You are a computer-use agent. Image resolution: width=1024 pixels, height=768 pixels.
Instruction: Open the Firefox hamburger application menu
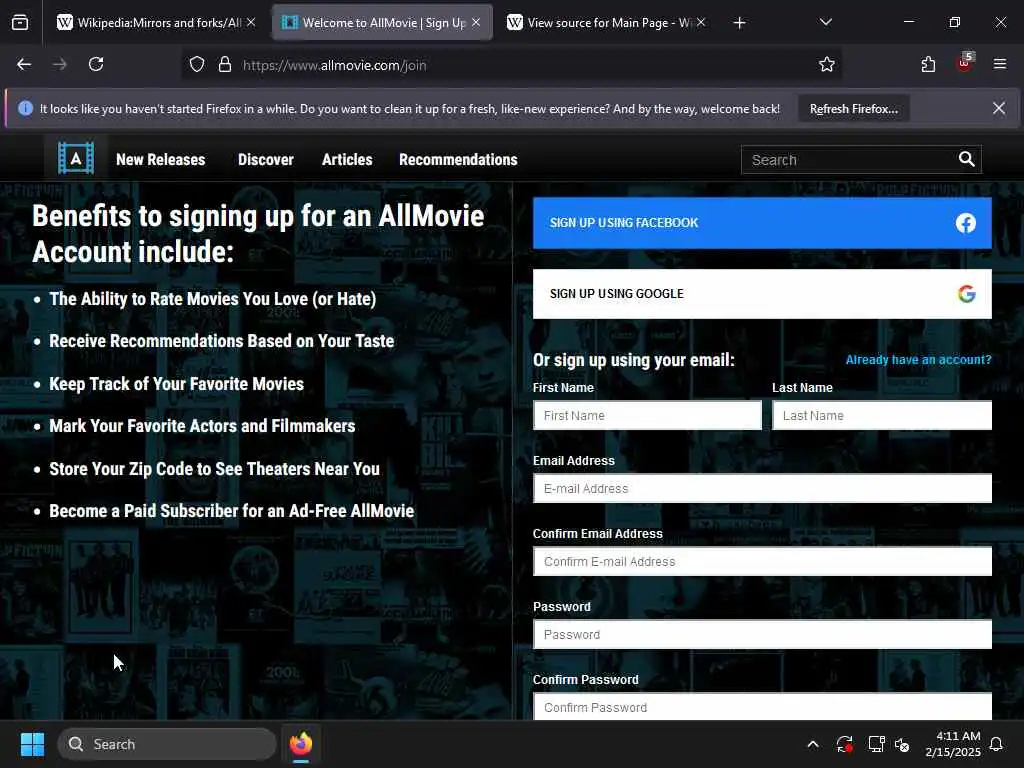pos(999,64)
